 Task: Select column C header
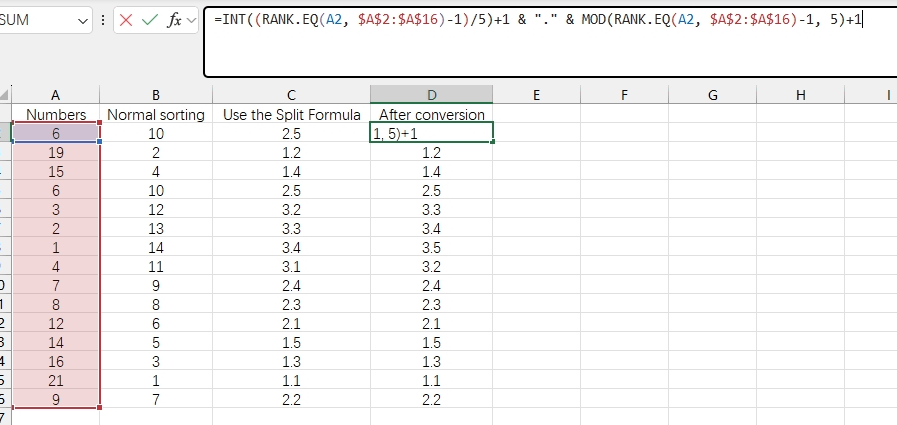(x=291, y=95)
